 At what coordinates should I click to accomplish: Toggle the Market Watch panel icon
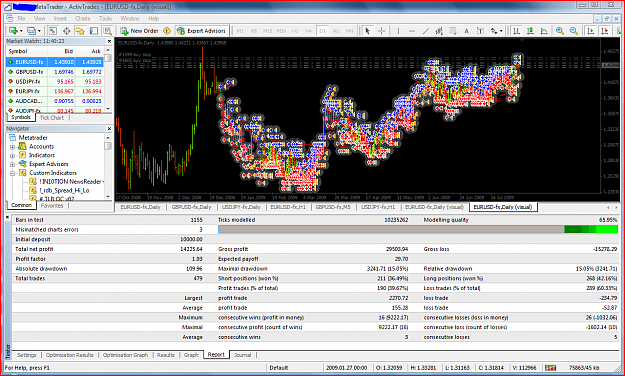[x=53, y=31]
